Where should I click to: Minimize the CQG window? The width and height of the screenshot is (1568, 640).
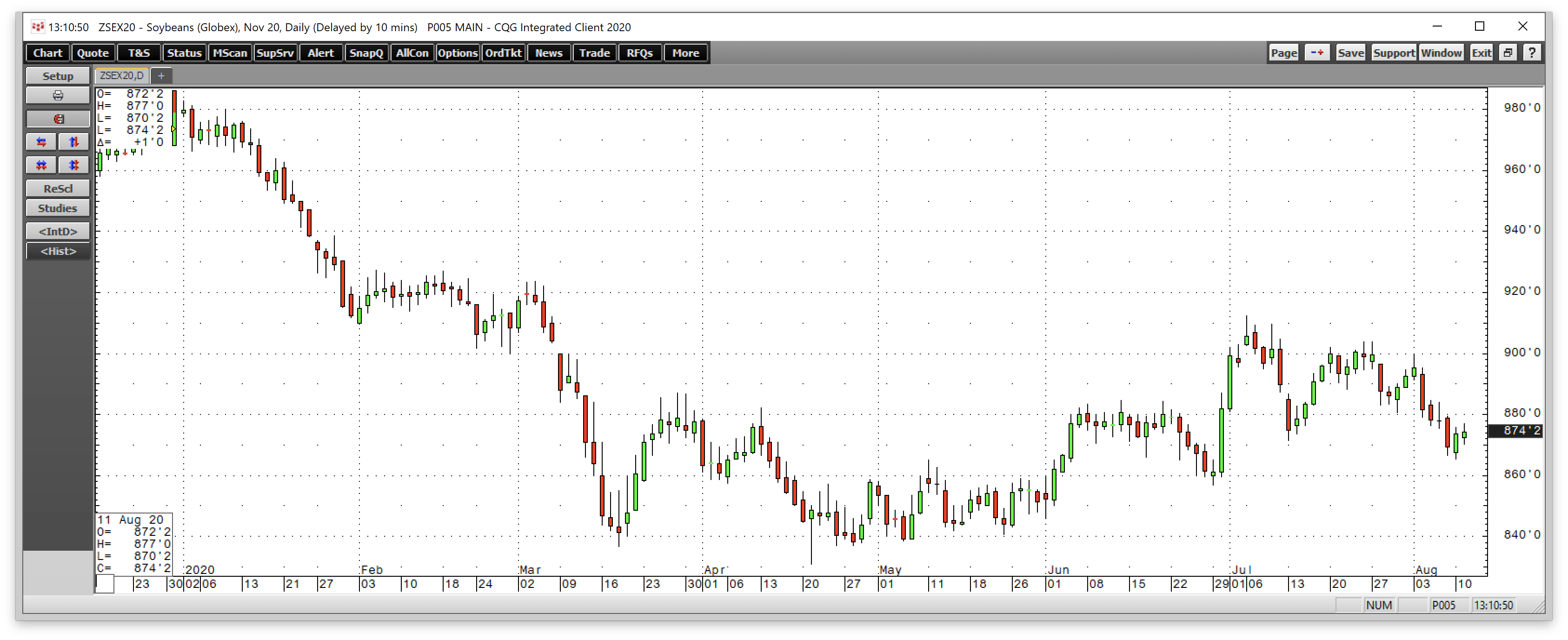click(x=1437, y=26)
